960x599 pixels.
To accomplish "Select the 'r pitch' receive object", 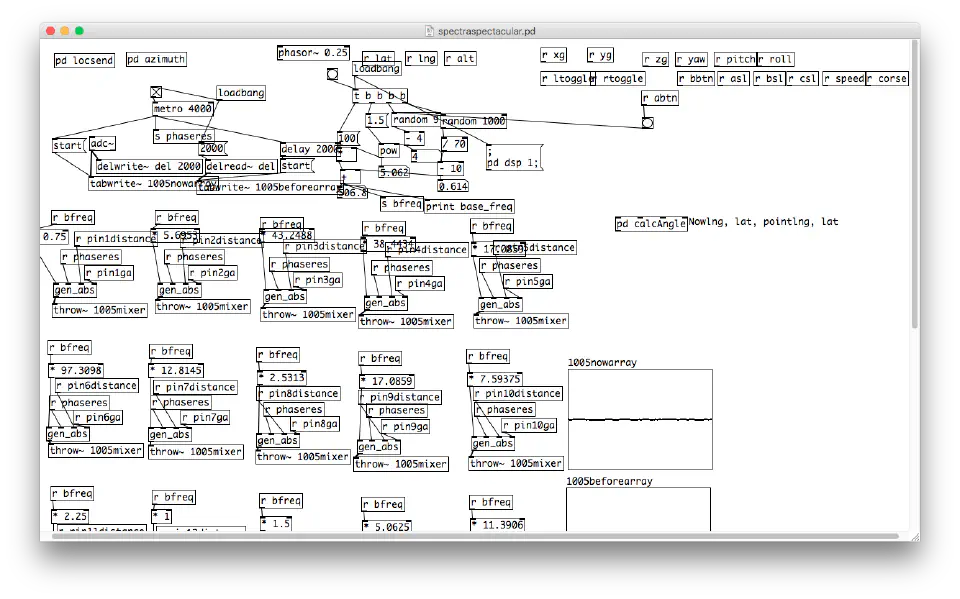I will point(735,60).
